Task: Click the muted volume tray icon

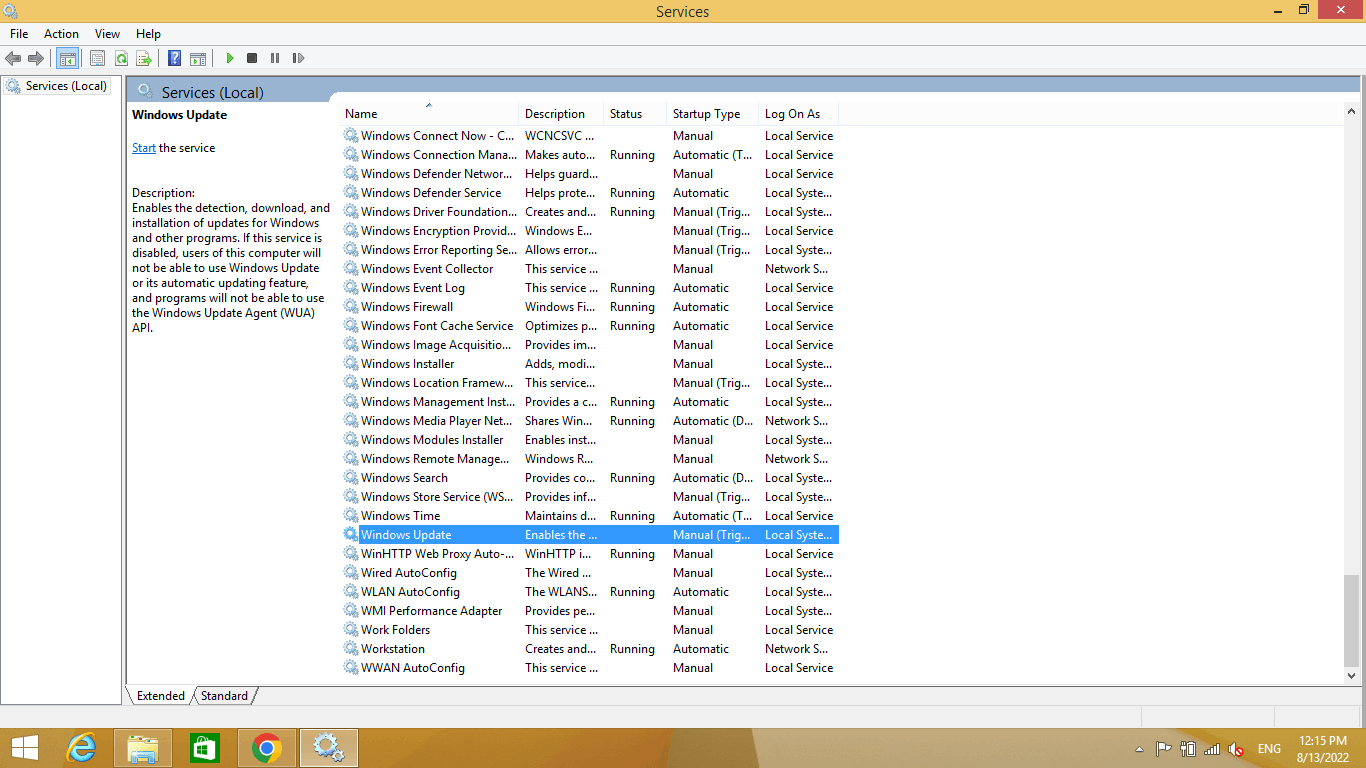Action: coord(1236,748)
